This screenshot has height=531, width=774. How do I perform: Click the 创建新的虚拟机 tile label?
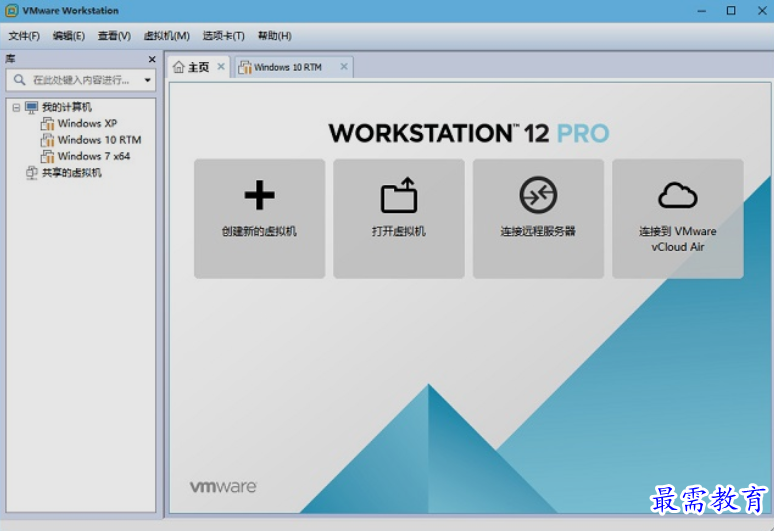click(259, 231)
